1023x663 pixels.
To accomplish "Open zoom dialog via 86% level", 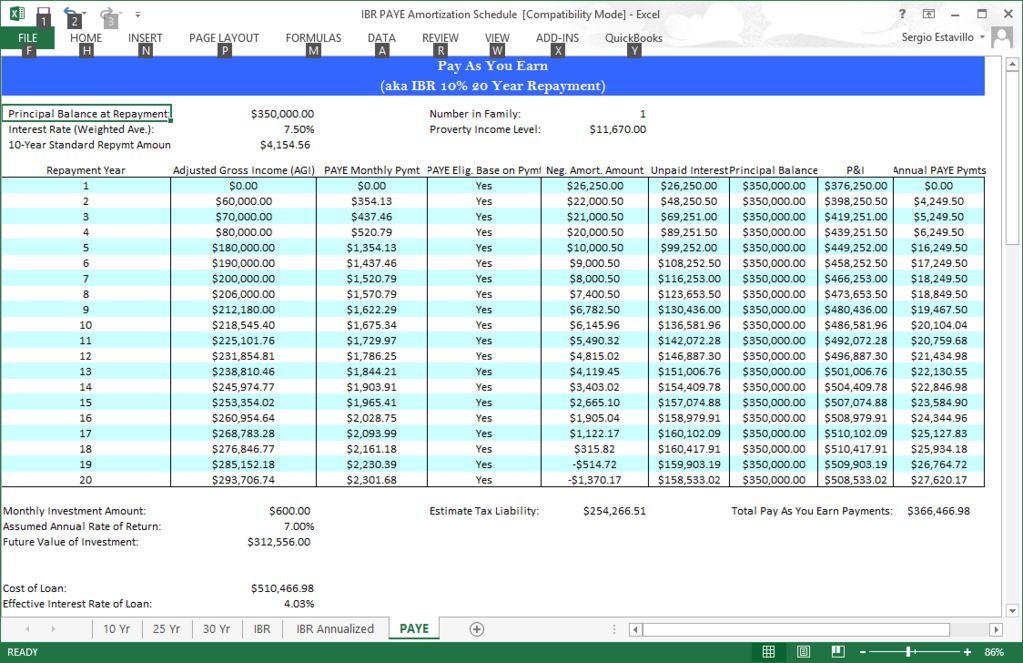I will [x=993, y=652].
